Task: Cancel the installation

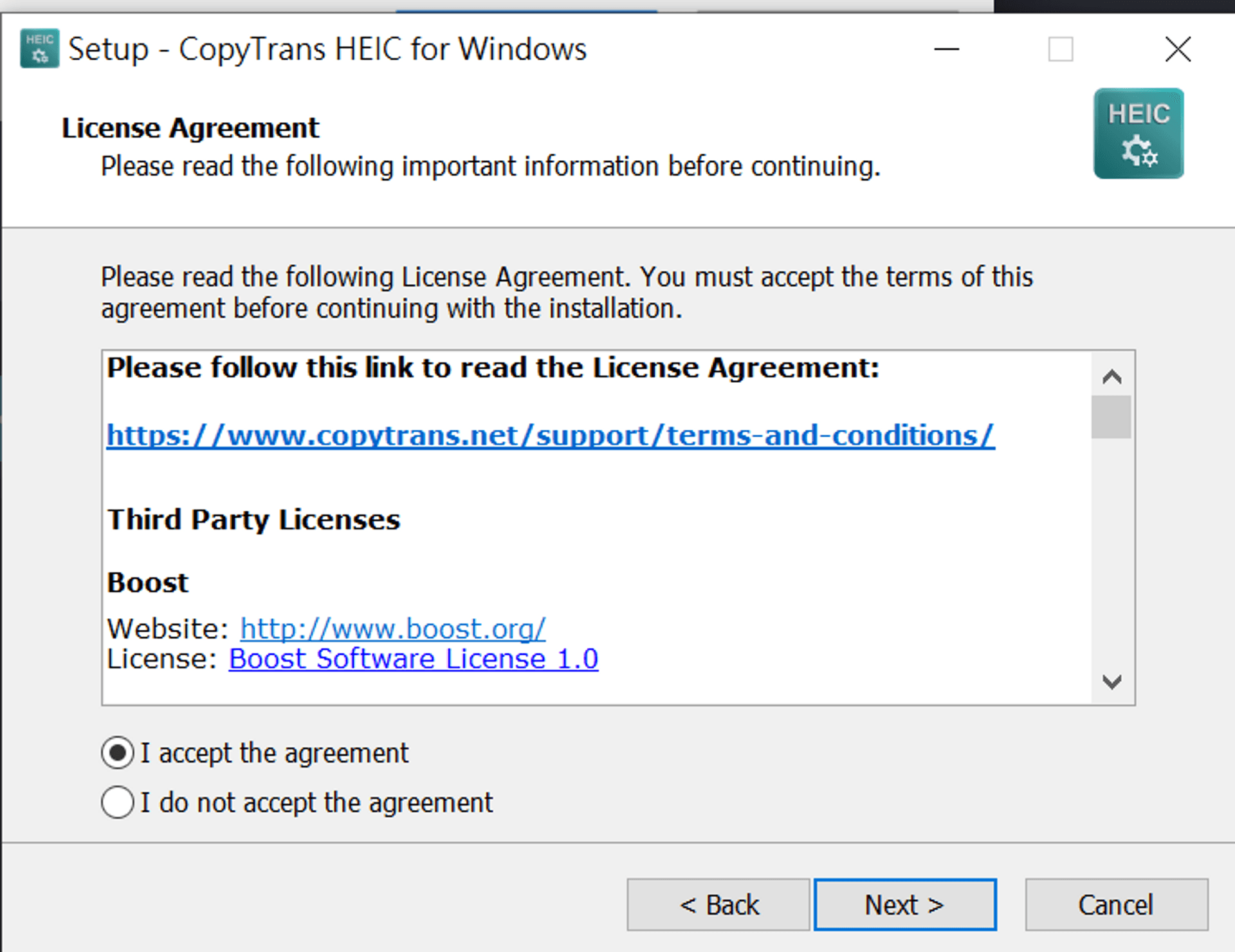Action: [x=1116, y=904]
